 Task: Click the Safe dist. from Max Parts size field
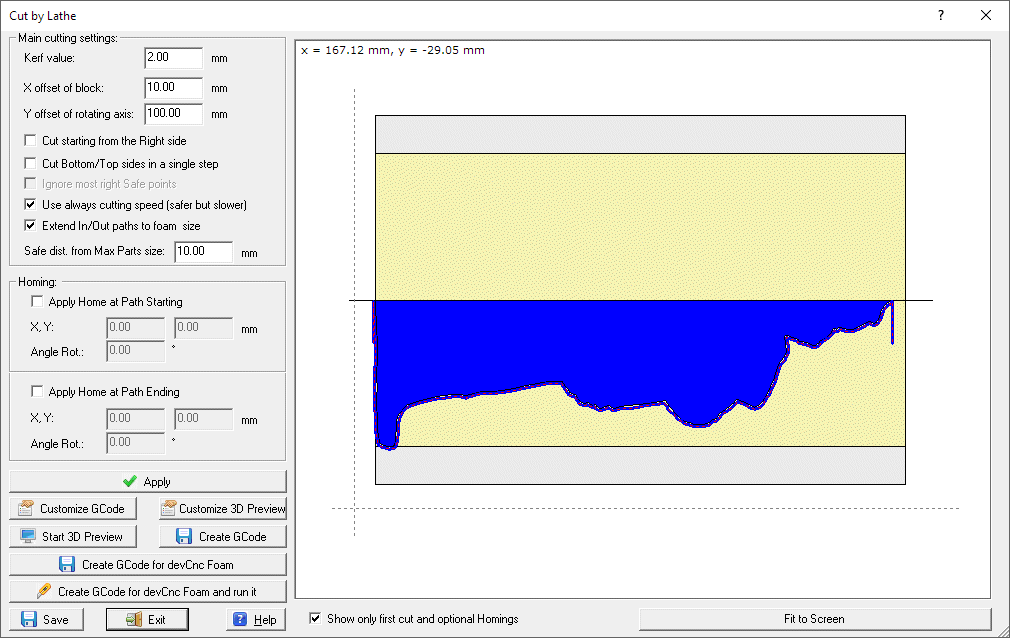tap(203, 252)
